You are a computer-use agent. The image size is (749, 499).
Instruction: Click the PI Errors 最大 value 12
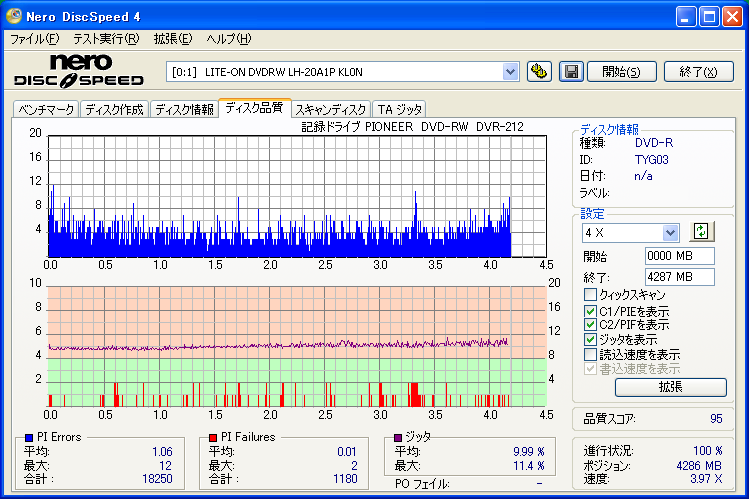coord(166,466)
